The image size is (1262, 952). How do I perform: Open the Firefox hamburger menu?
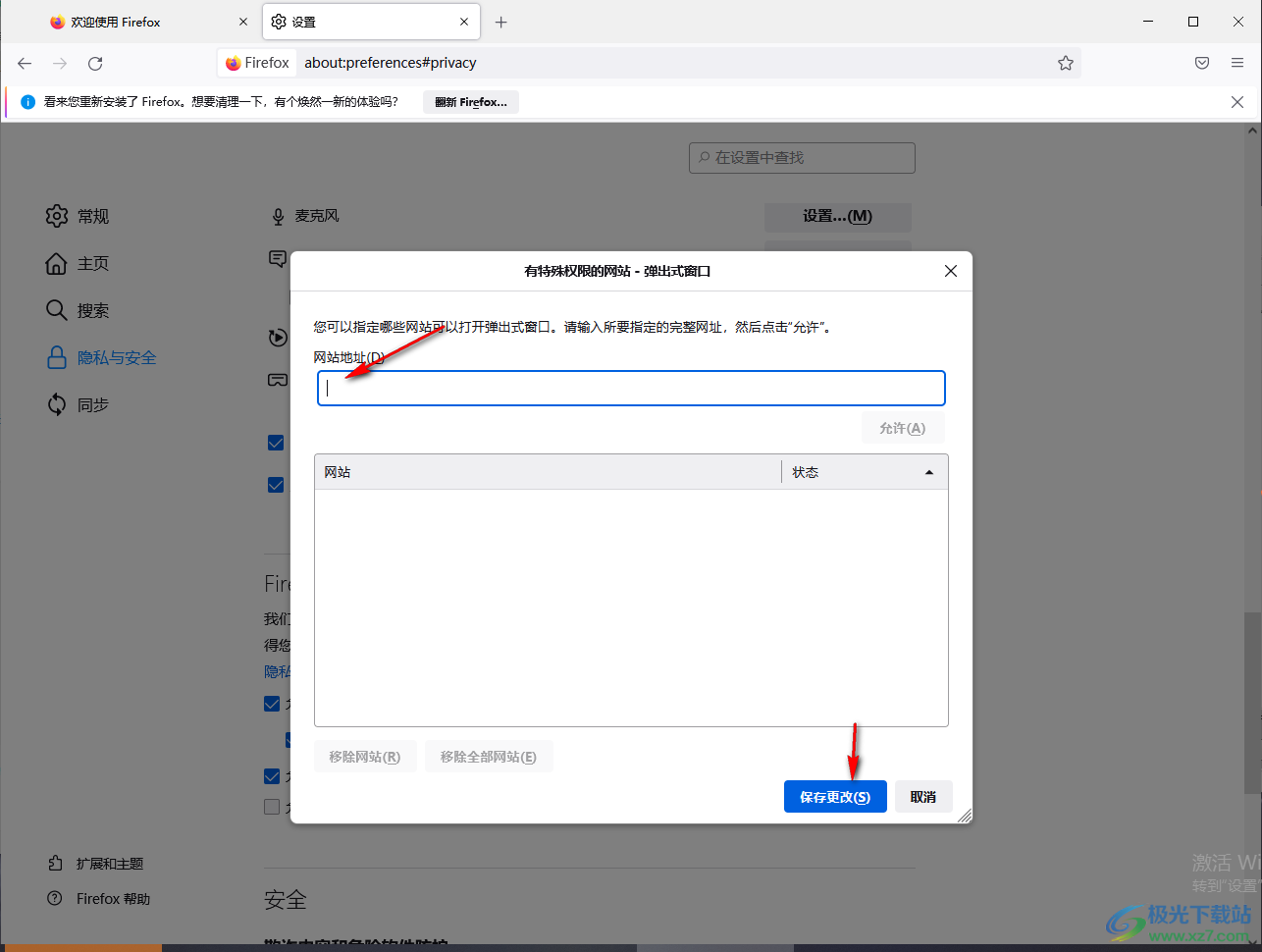[x=1237, y=63]
